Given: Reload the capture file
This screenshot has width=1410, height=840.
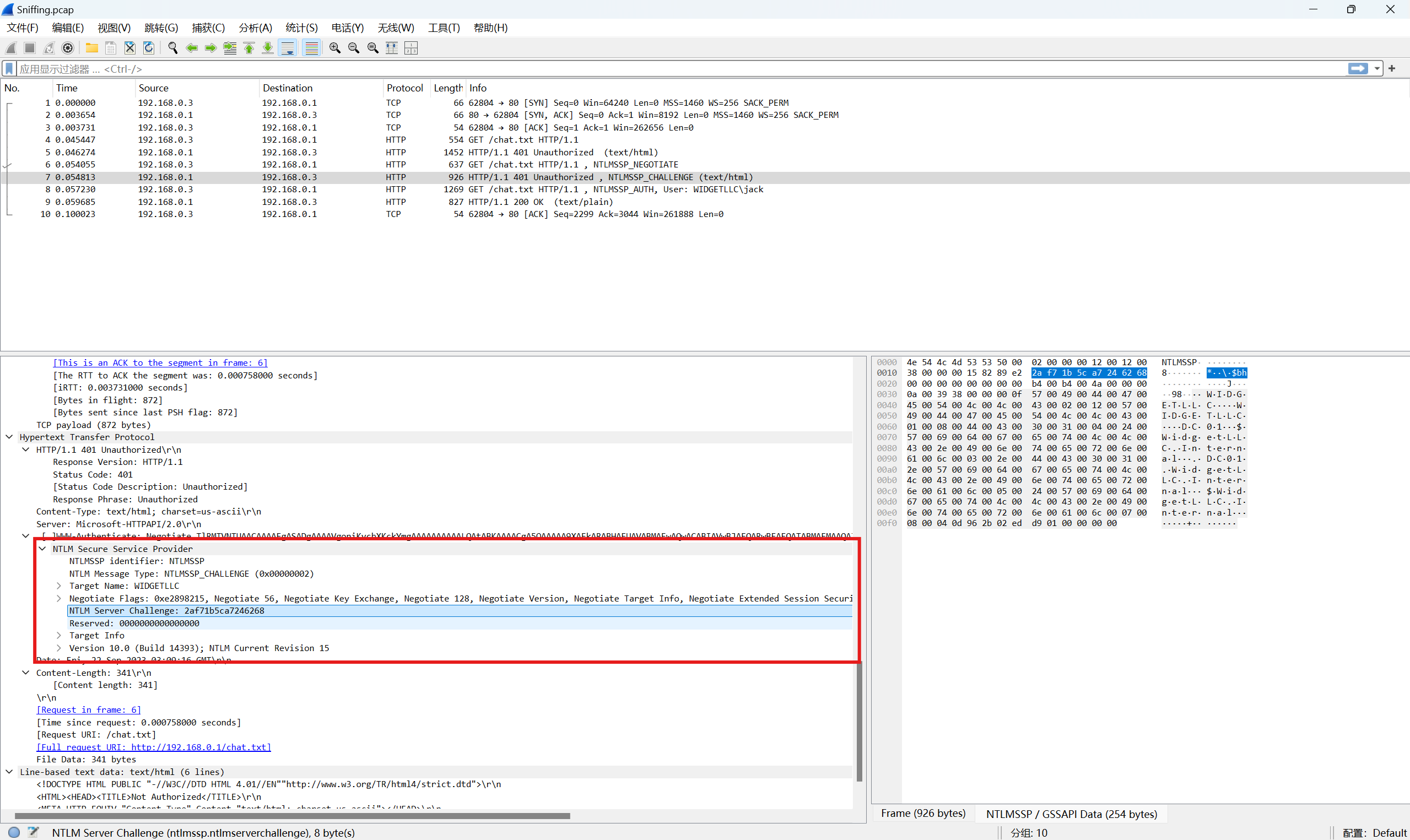Looking at the screenshot, I should click(149, 48).
